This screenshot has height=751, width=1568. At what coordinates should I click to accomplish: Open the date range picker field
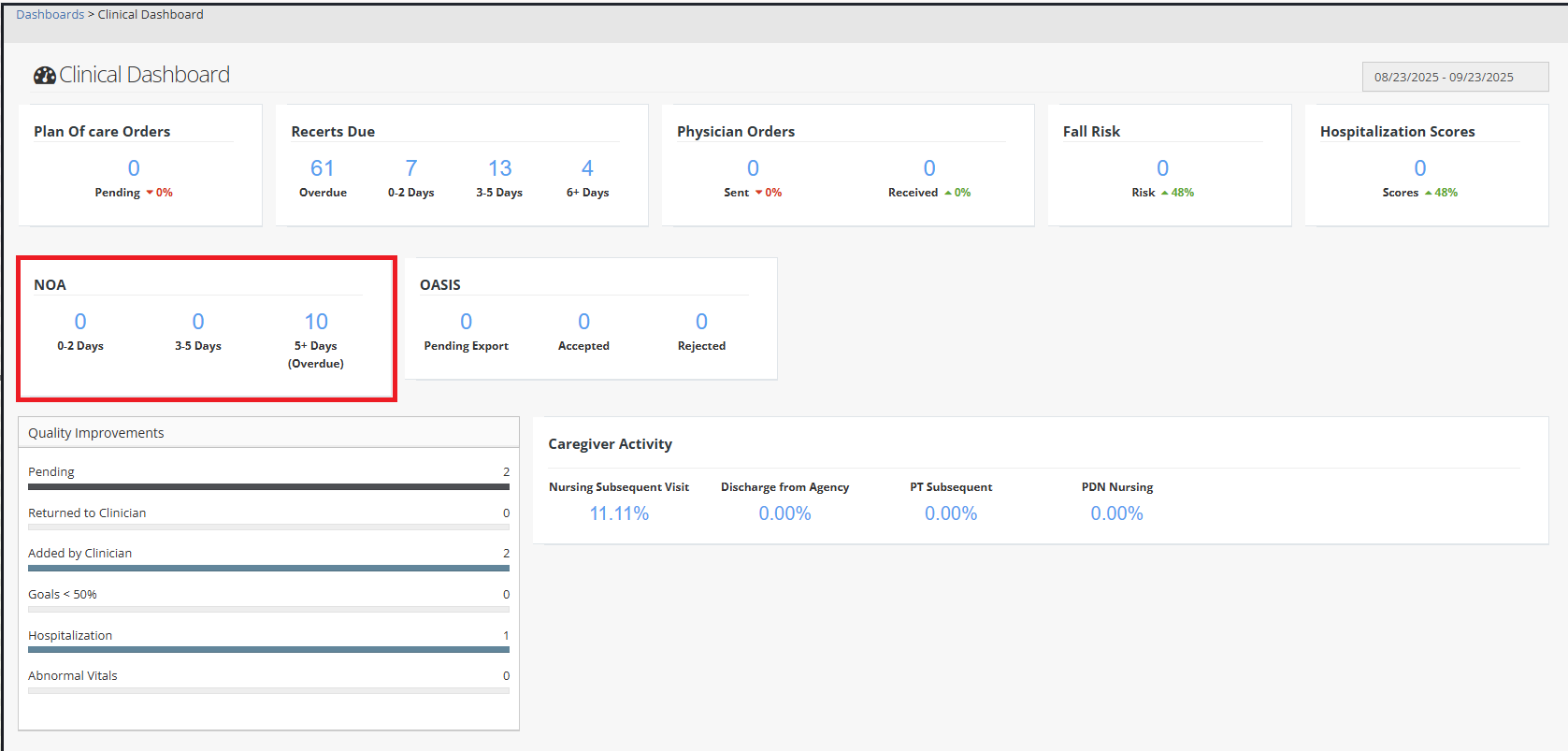[x=1454, y=77]
